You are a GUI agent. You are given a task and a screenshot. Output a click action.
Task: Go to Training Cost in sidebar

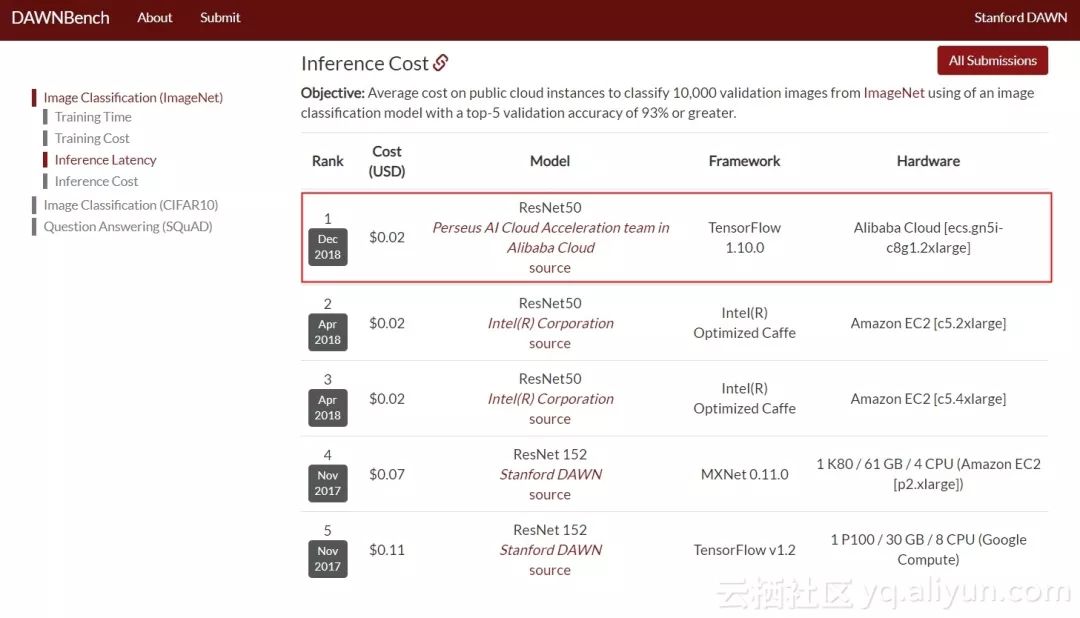coord(92,138)
